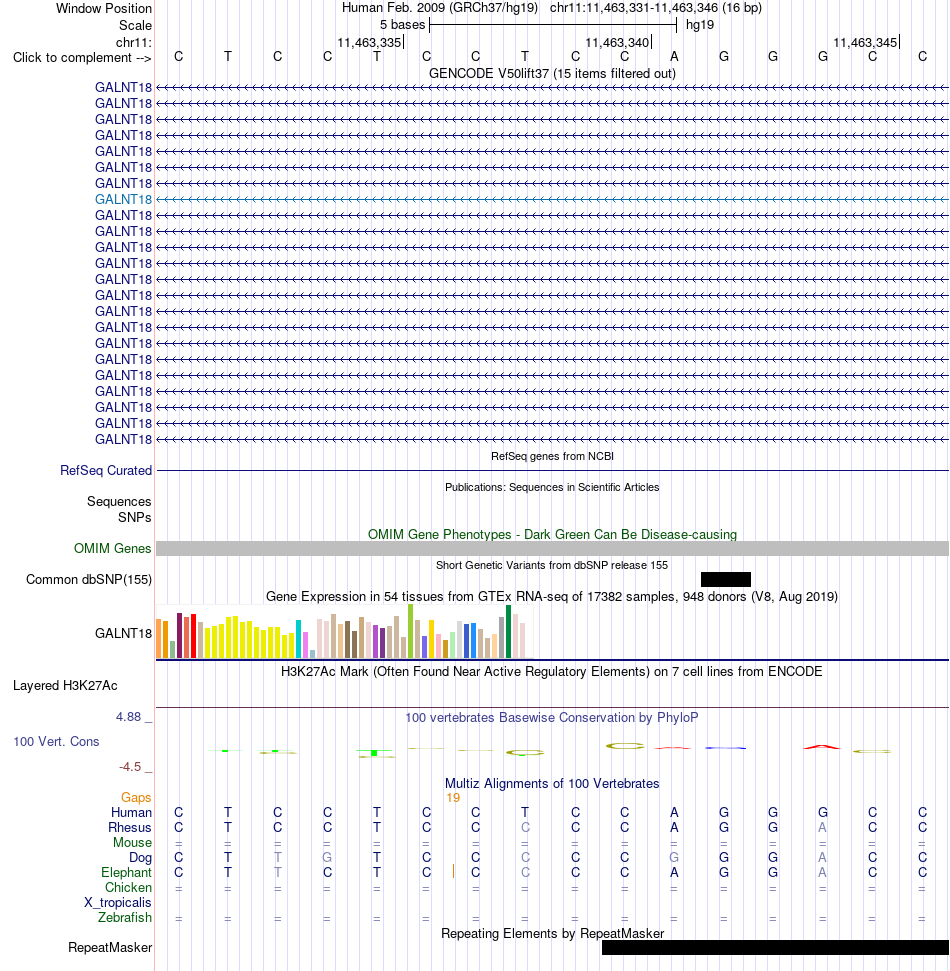
Task: Click the RefSeq Curated track label
Action: [x=106, y=471]
